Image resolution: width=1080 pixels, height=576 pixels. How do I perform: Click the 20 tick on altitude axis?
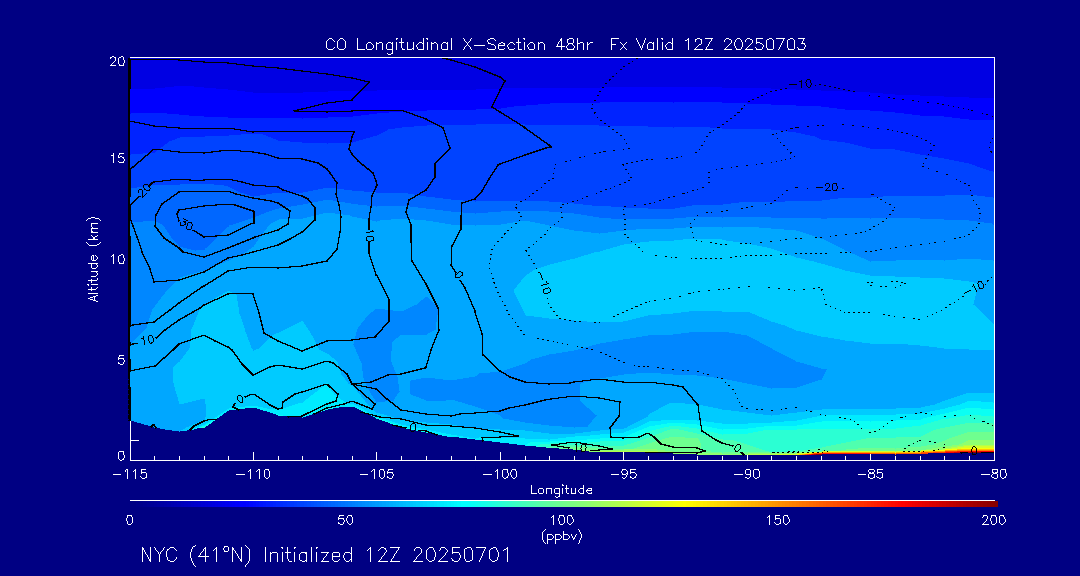(x=118, y=61)
